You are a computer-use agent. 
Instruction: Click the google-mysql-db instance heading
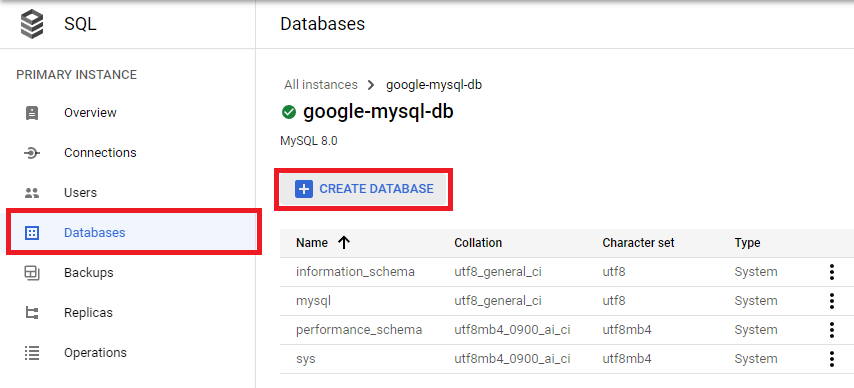point(379,112)
